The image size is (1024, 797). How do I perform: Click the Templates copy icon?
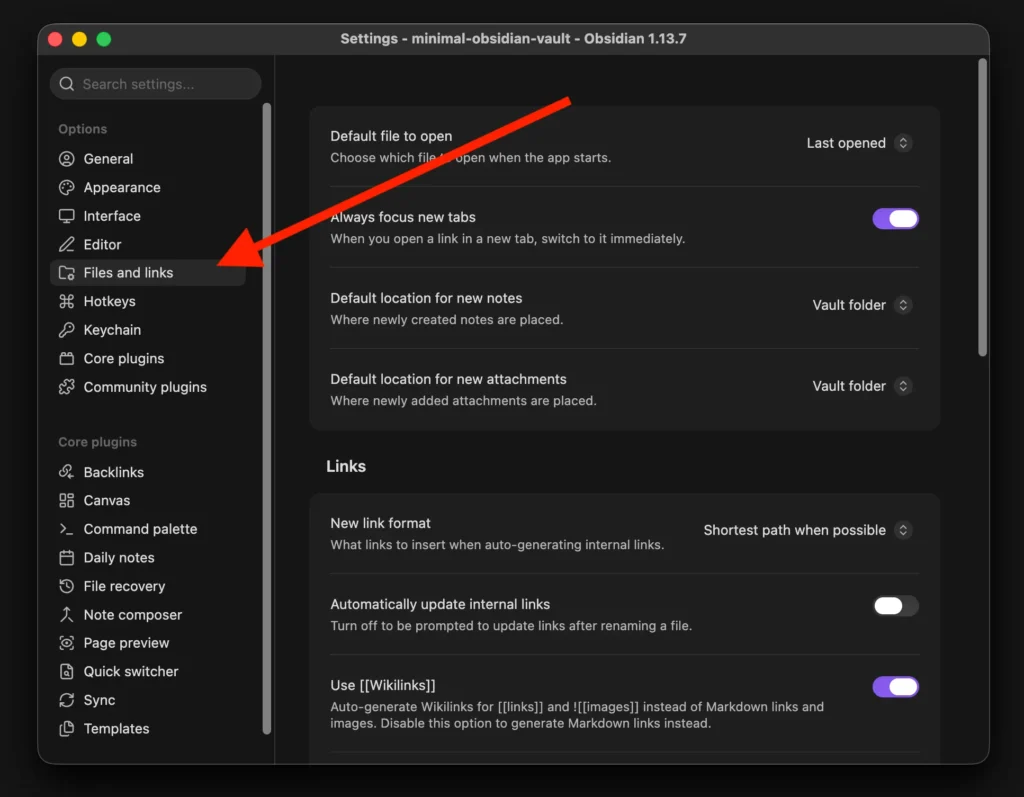(67, 728)
